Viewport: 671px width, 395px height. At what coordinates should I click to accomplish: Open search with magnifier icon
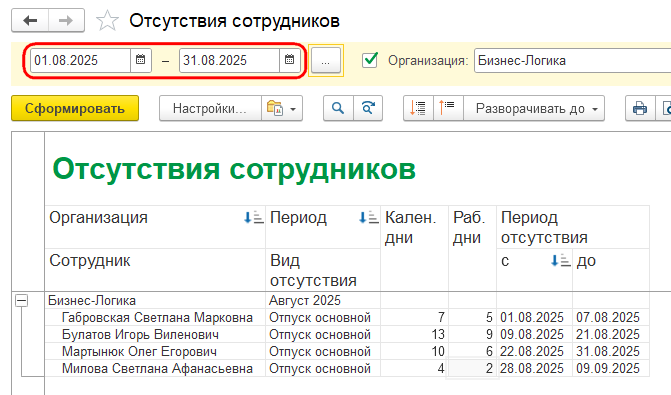click(338, 108)
